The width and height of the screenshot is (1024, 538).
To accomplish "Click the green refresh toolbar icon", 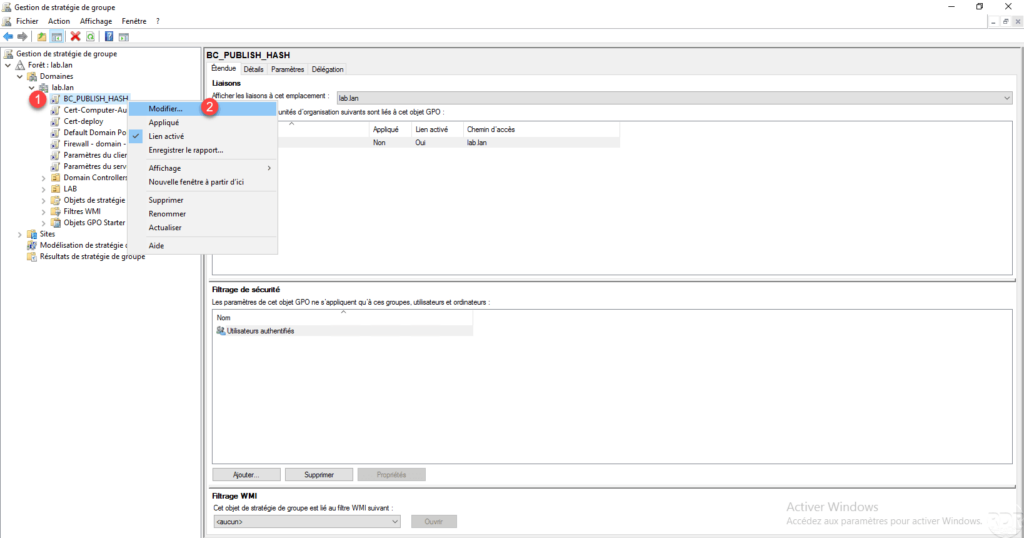I will click(x=90, y=37).
